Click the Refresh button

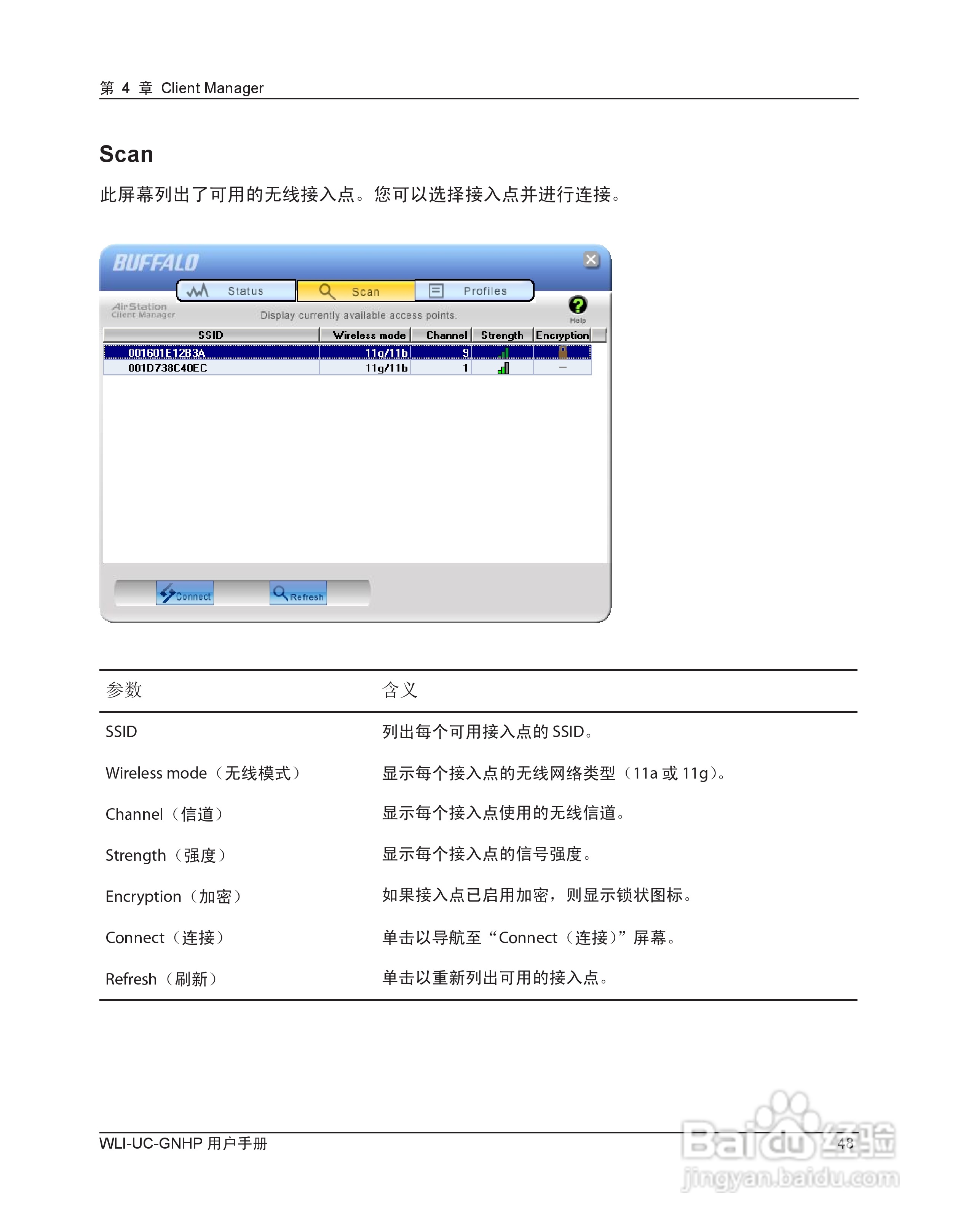tap(299, 594)
